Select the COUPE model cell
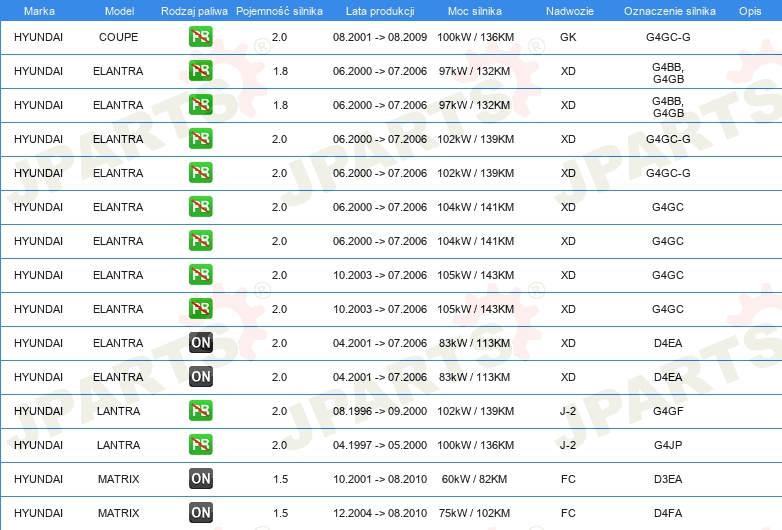 pos(118,37)
